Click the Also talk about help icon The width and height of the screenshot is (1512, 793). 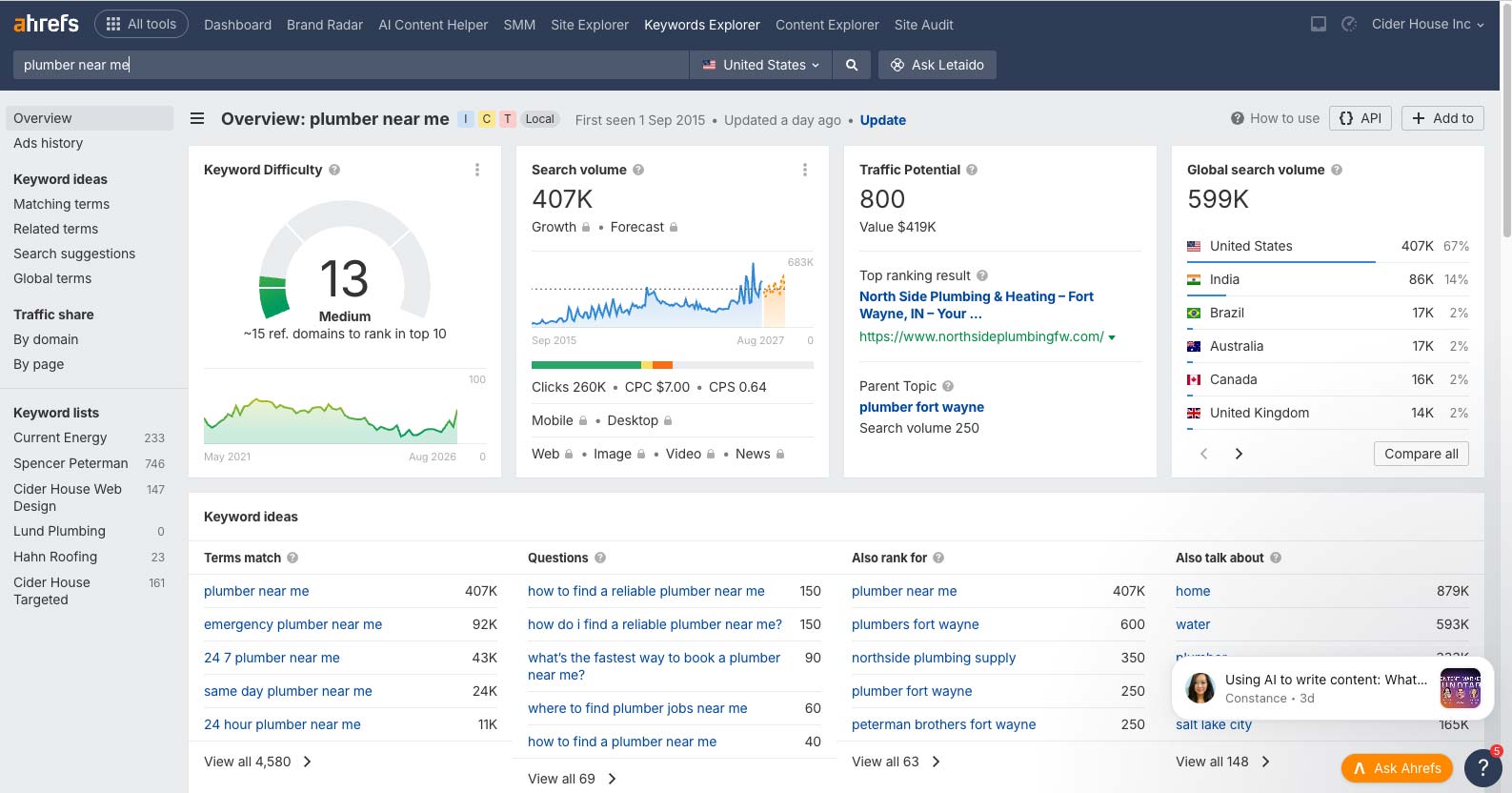1276,558
